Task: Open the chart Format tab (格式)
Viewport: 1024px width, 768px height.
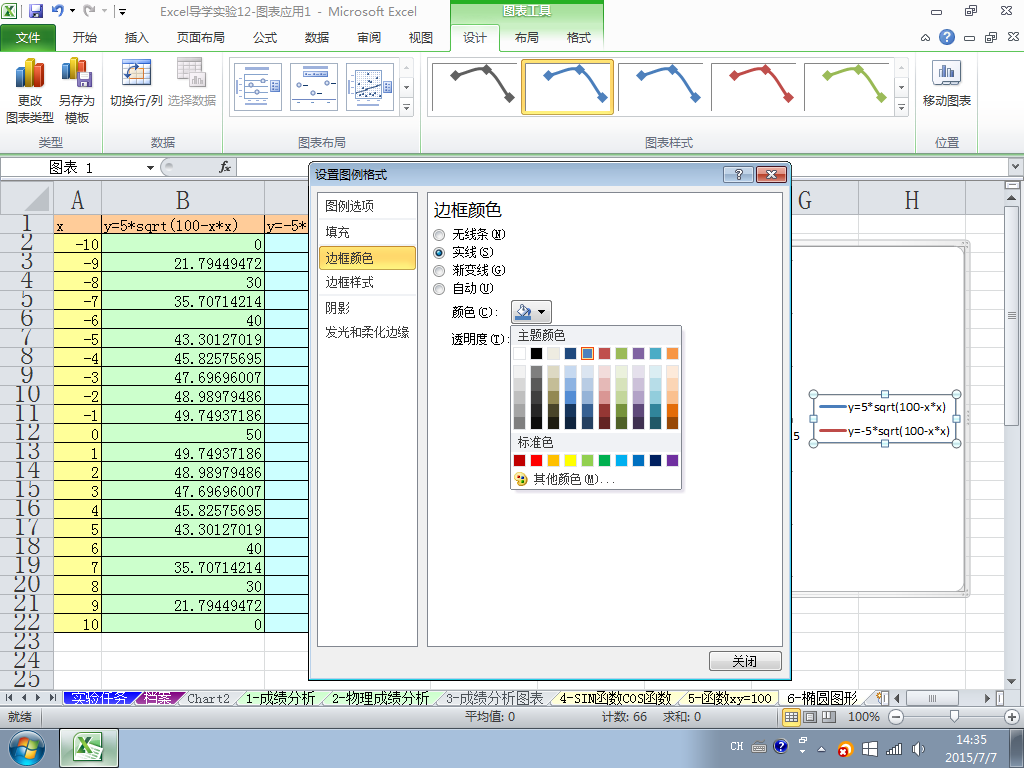Action: 579,38
